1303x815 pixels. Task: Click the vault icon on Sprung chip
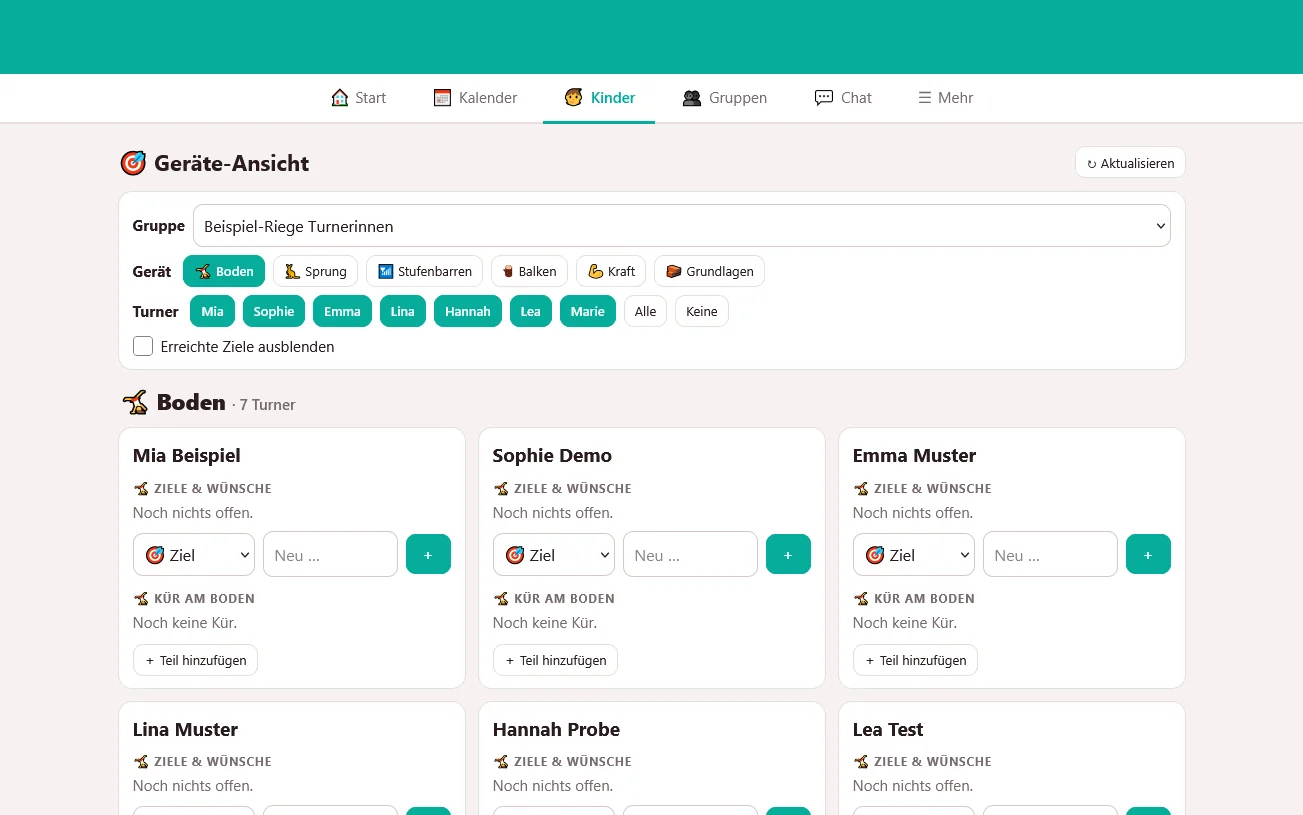[292, 272]
